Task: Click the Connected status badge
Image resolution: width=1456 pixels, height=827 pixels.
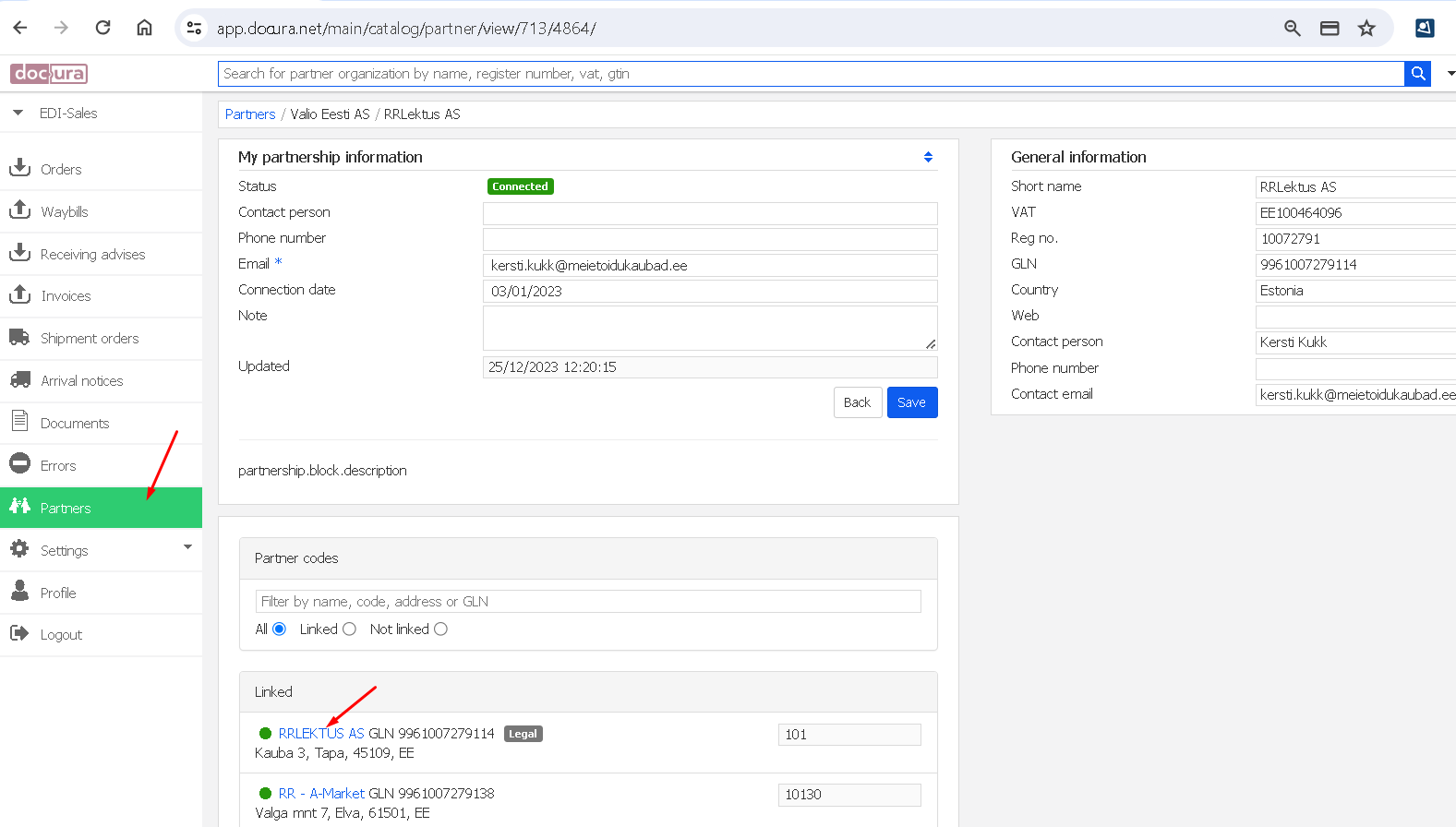Action: (x=520, y=186)
